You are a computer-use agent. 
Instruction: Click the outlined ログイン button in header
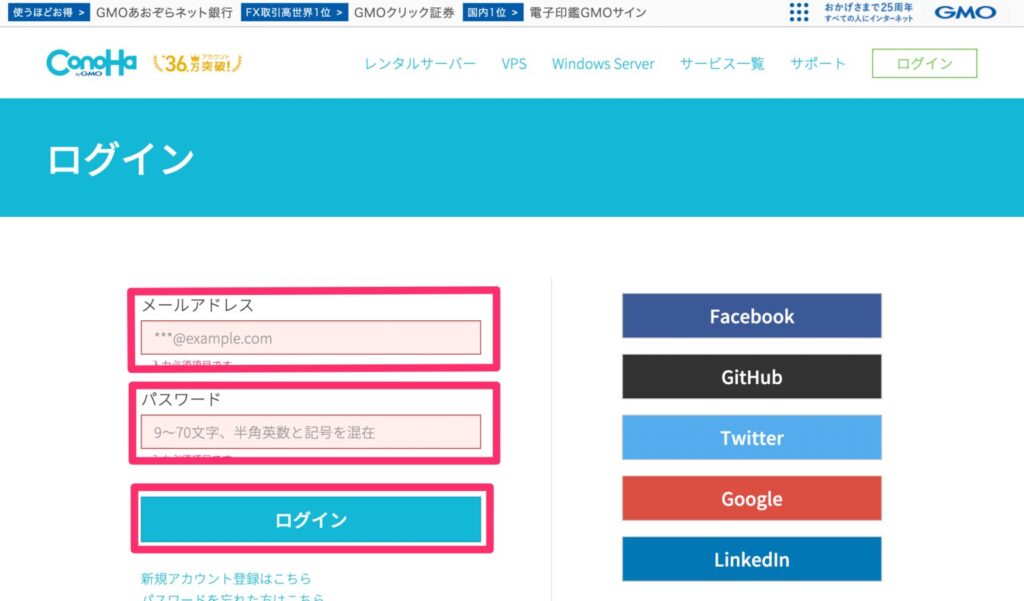(x=924, y=63)
